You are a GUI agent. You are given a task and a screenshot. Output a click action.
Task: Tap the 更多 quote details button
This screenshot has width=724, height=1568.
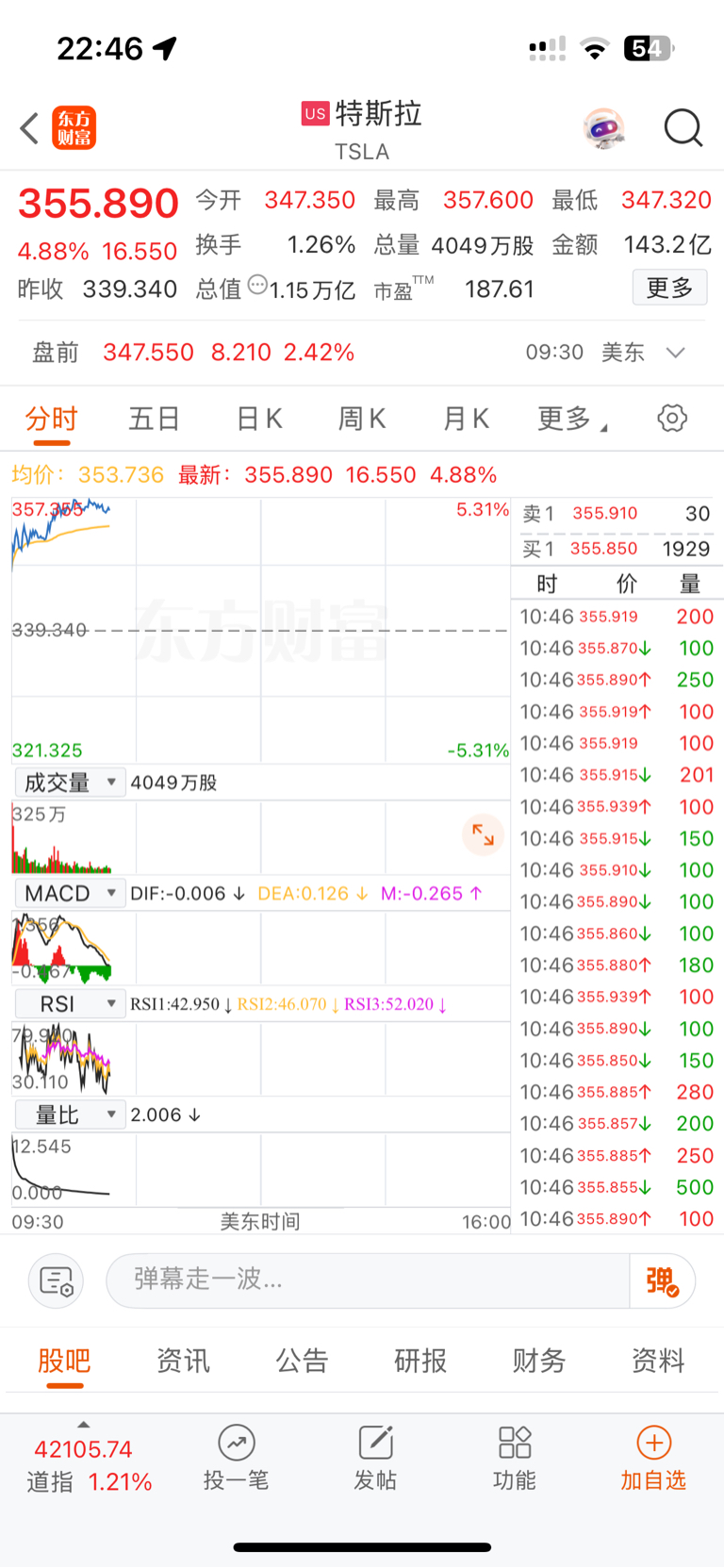(x=669, y=288)
